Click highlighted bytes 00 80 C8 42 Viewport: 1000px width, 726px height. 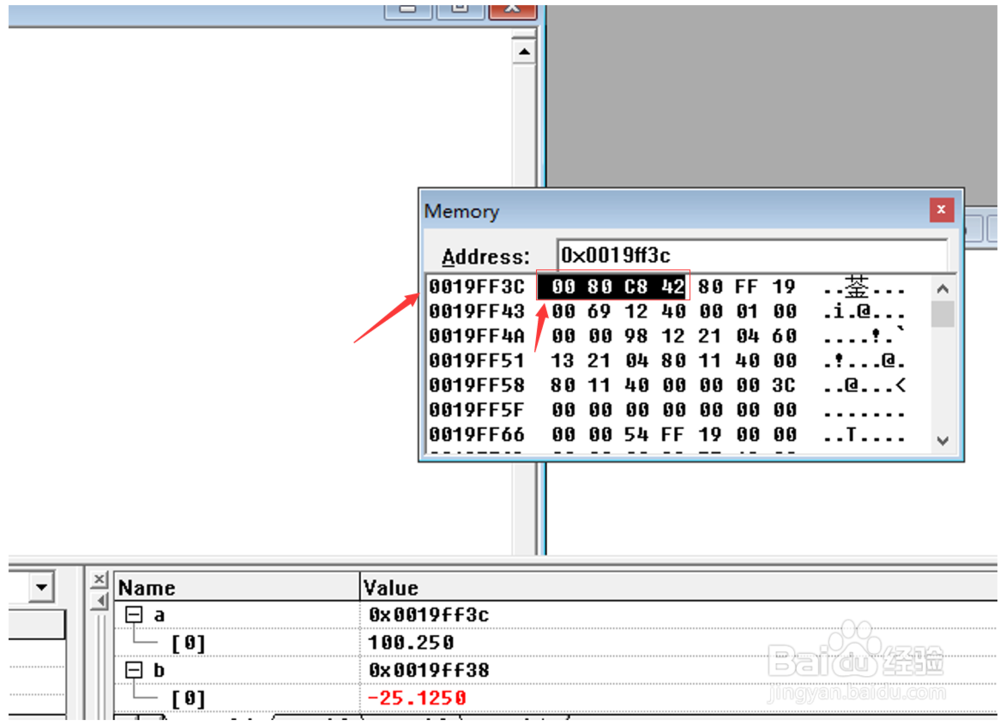coord(612,286)
